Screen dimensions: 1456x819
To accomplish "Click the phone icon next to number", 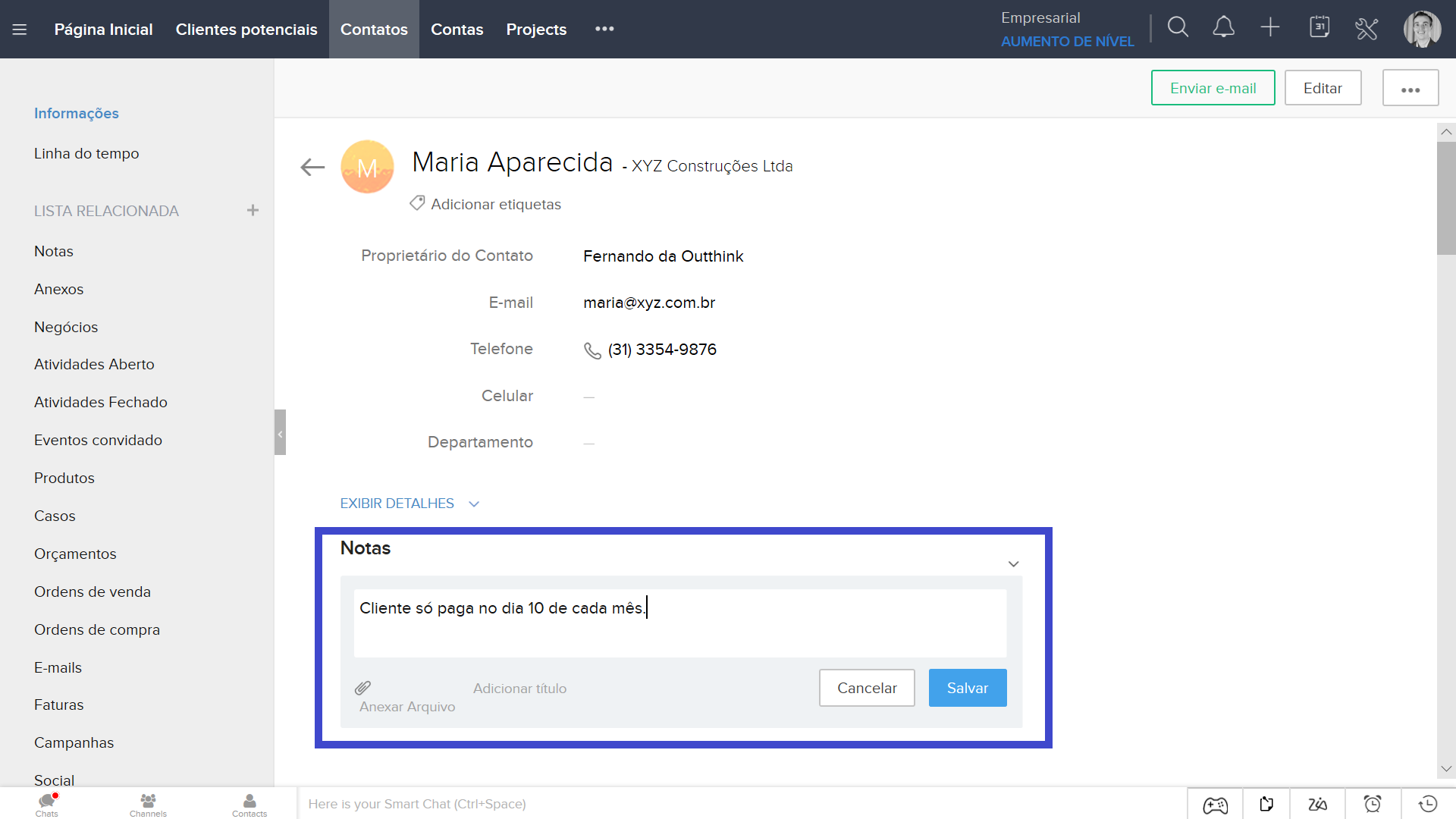I will (x=592, y=350).
